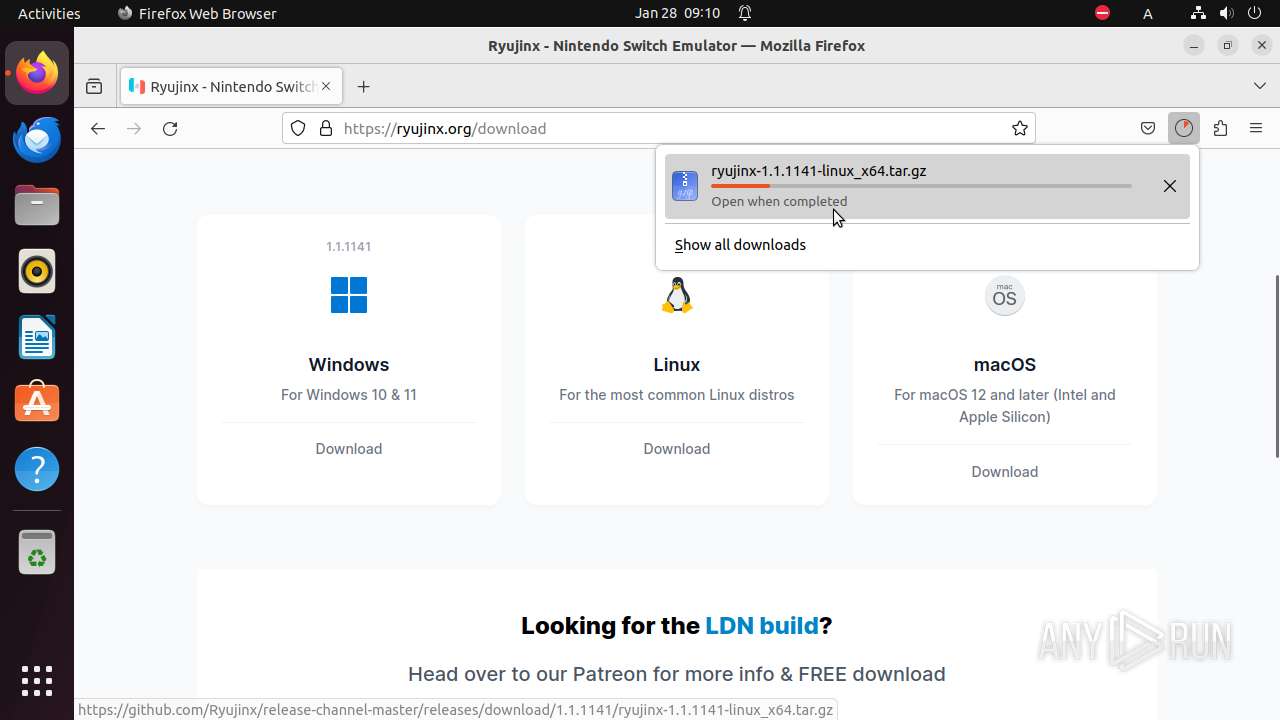The image size is (1280, 720).
Task: Click the macOS logo icon
Action: [x=1005, y=296]
